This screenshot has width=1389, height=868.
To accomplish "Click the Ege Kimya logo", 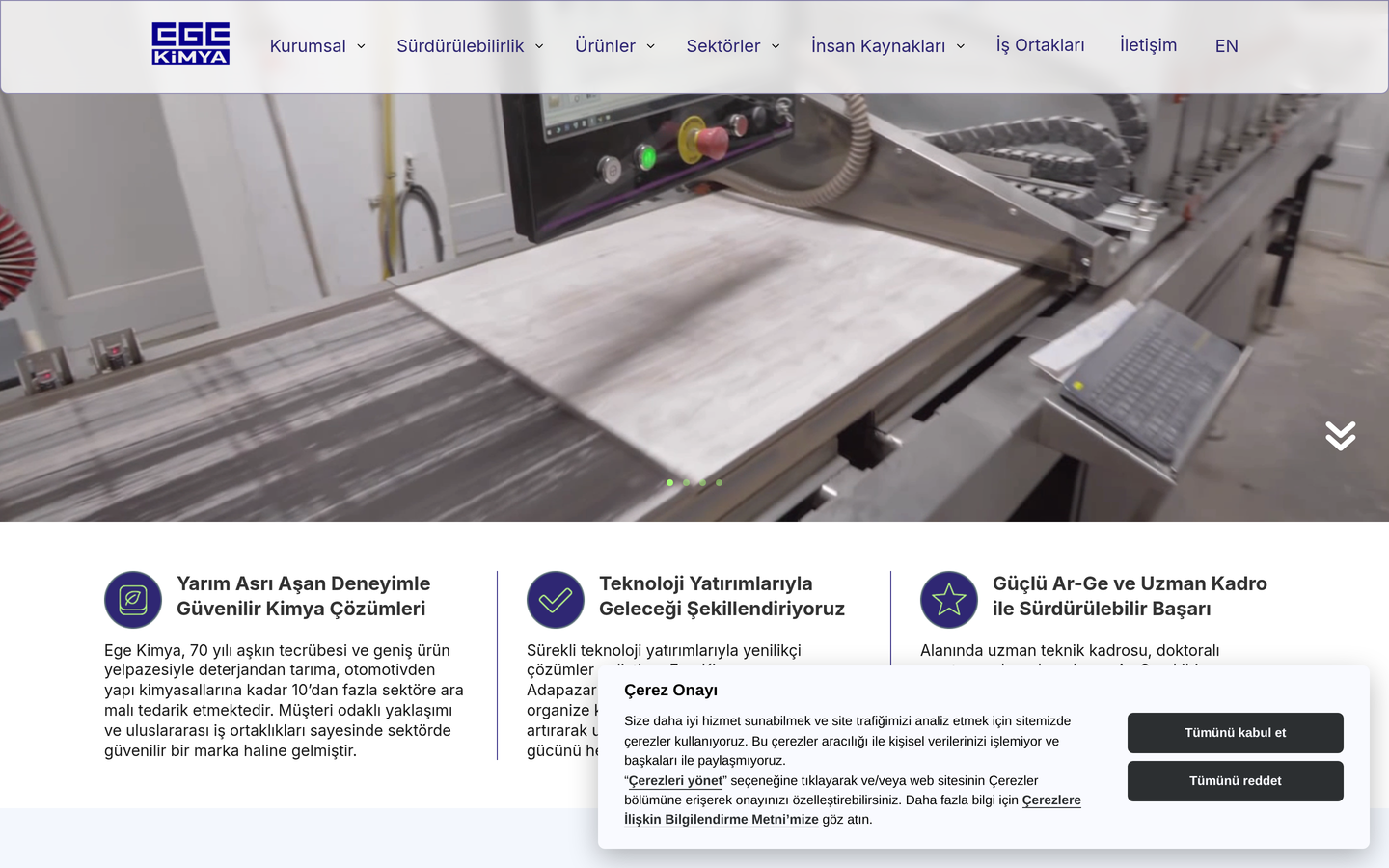I will coord(190,43).
